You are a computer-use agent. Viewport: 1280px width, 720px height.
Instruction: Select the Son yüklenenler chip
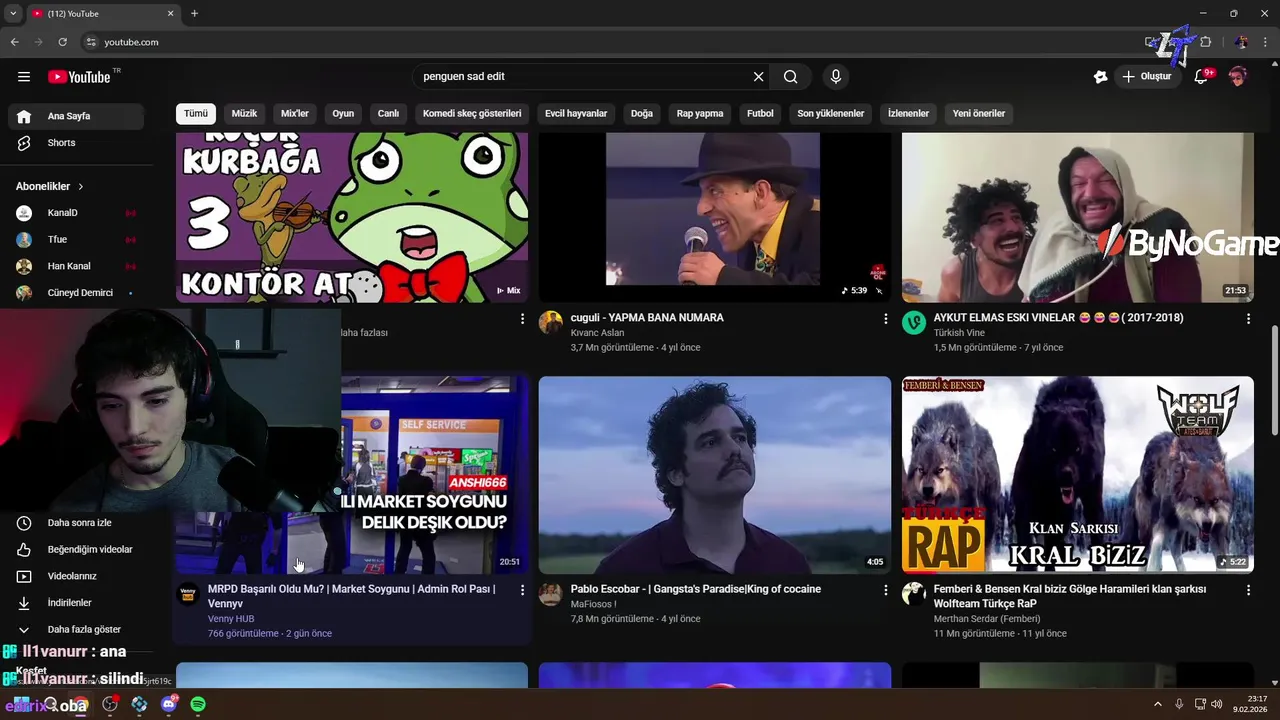coord(830,113)
